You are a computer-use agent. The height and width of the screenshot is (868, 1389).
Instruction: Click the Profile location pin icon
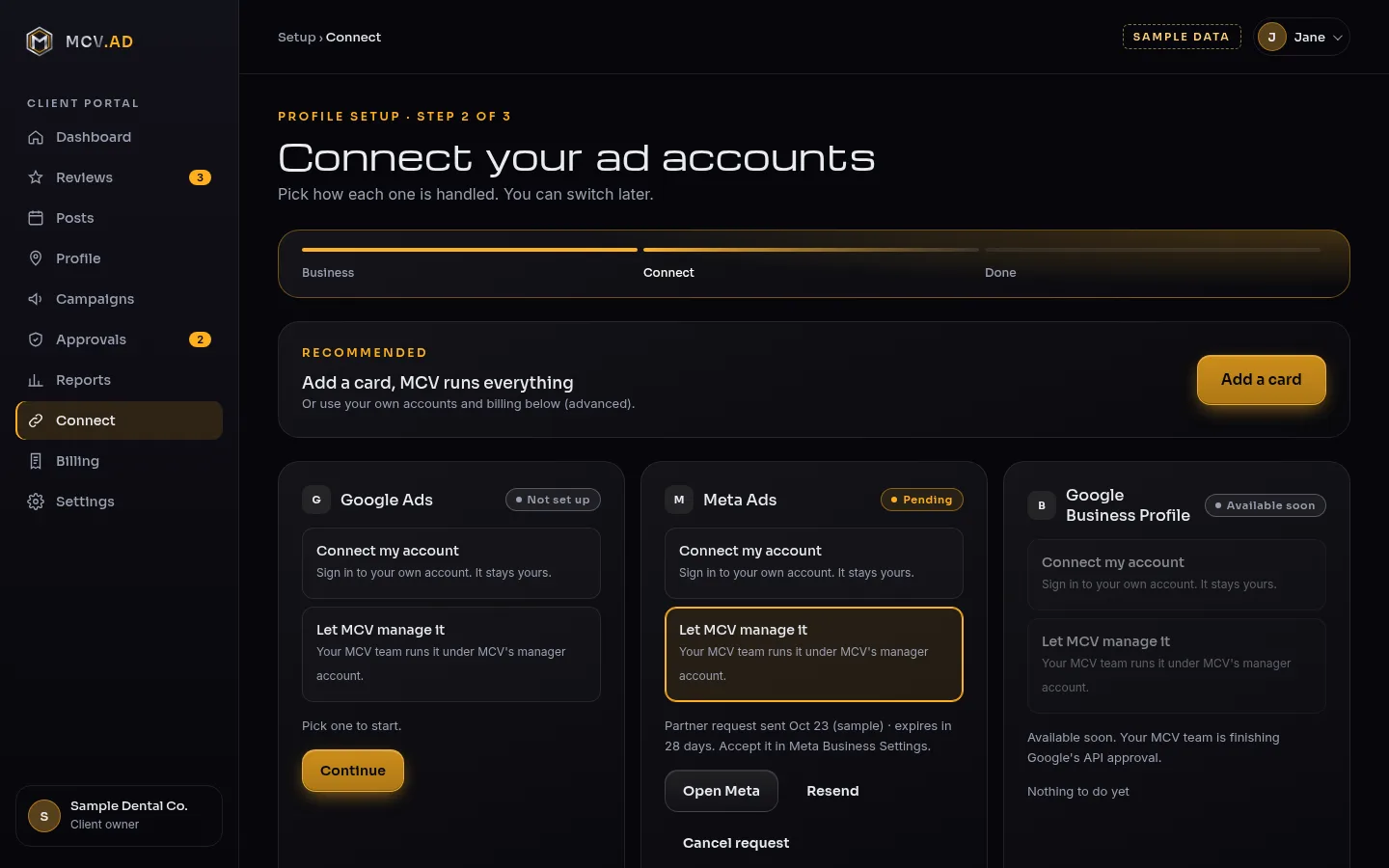click(x=36, y=258)
